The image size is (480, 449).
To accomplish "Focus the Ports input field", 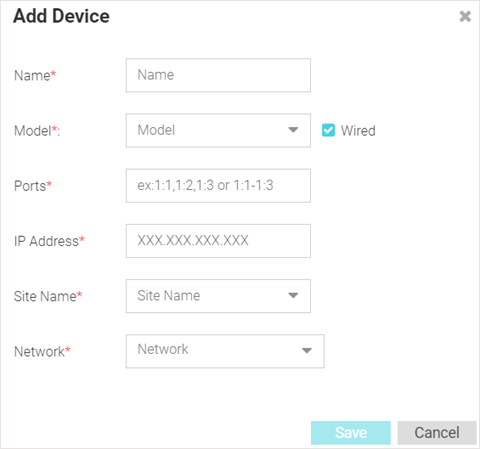I will tap(218, 186).
